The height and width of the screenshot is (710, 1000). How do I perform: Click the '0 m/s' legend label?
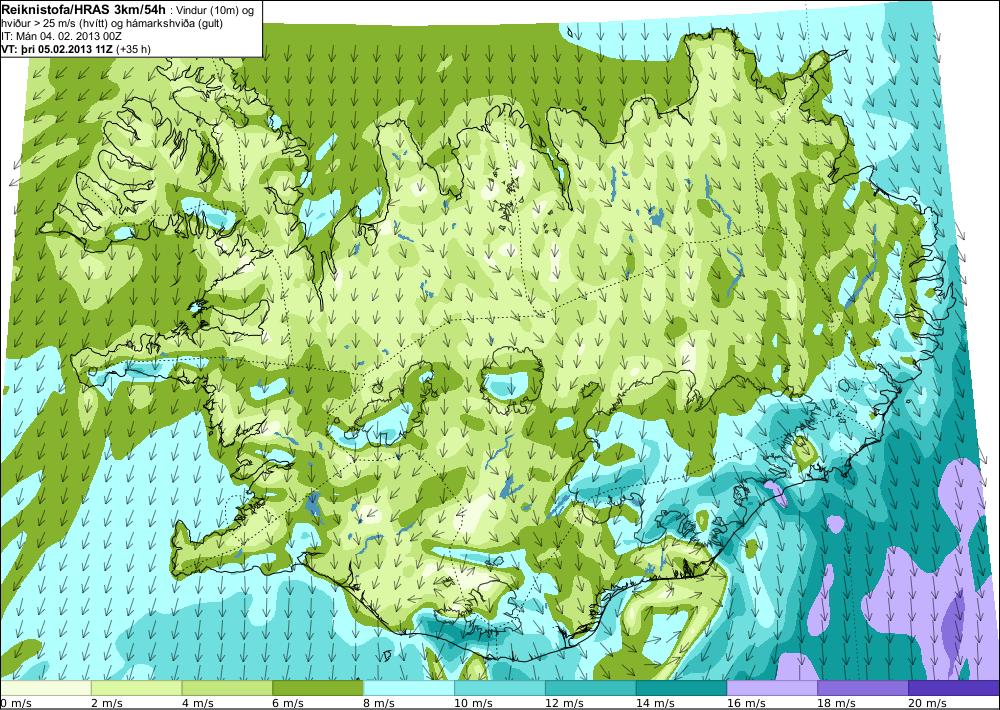point(16,703)
